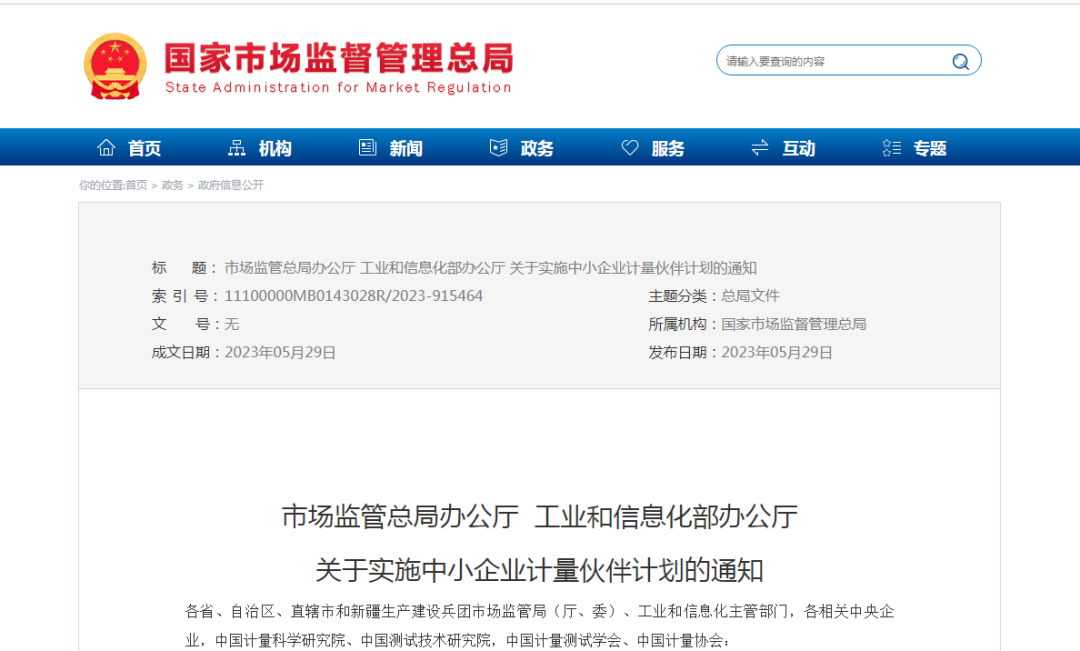Go to the 政务 navigation section
Viewport: 1080px width, 651px height.
point(537,149)
